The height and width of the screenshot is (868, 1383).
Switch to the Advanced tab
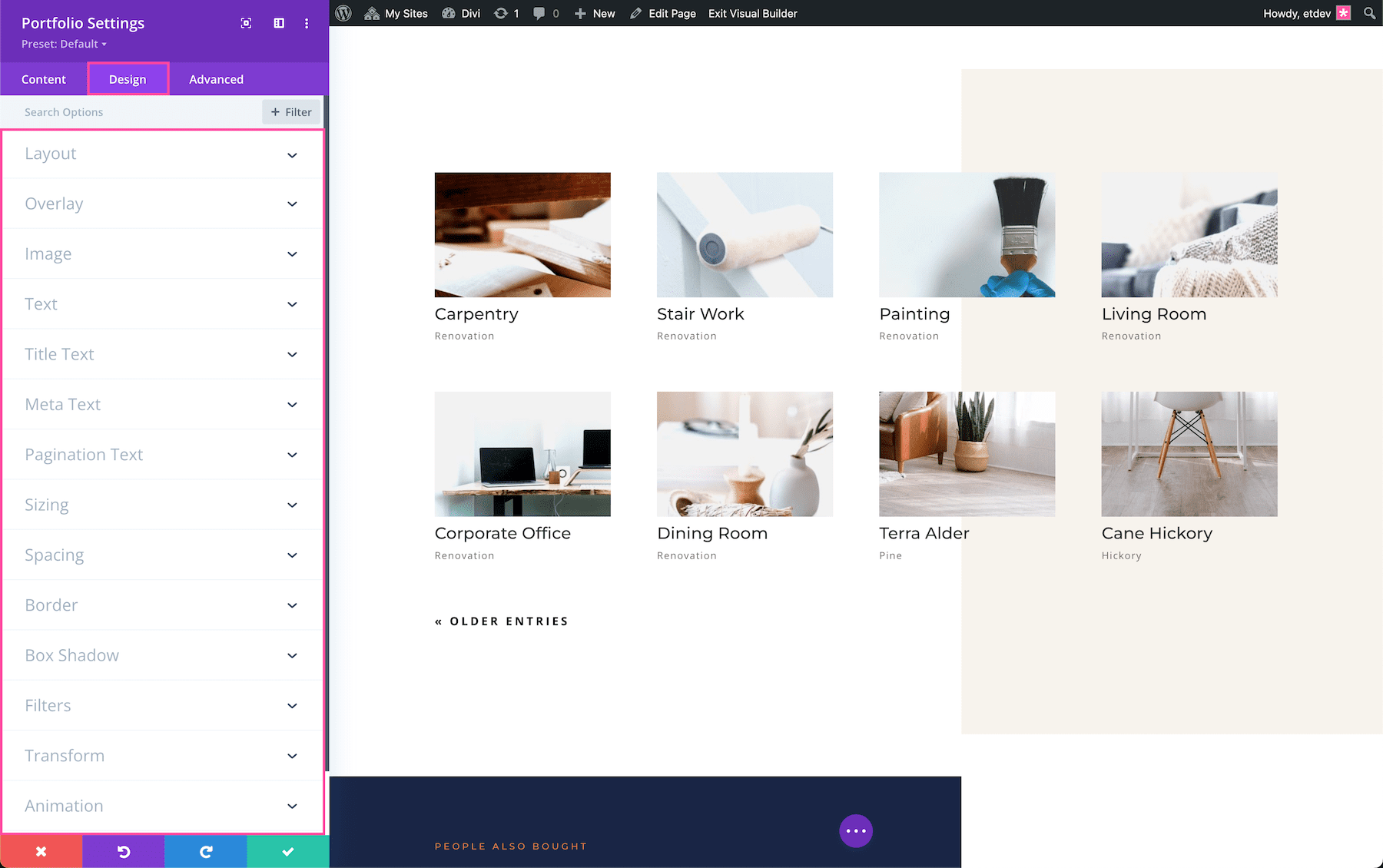(216, 78)
